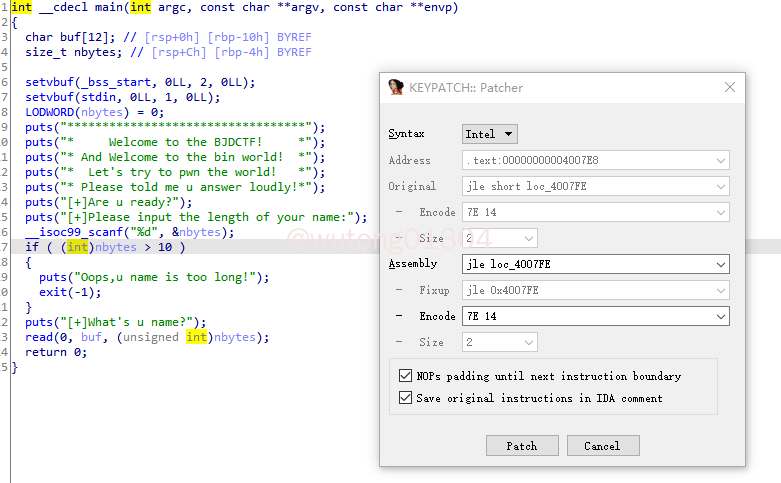Screen dimensions: 781x483
Task: Click the KEYPATCH dialog title icon
Action: point(396,87)
